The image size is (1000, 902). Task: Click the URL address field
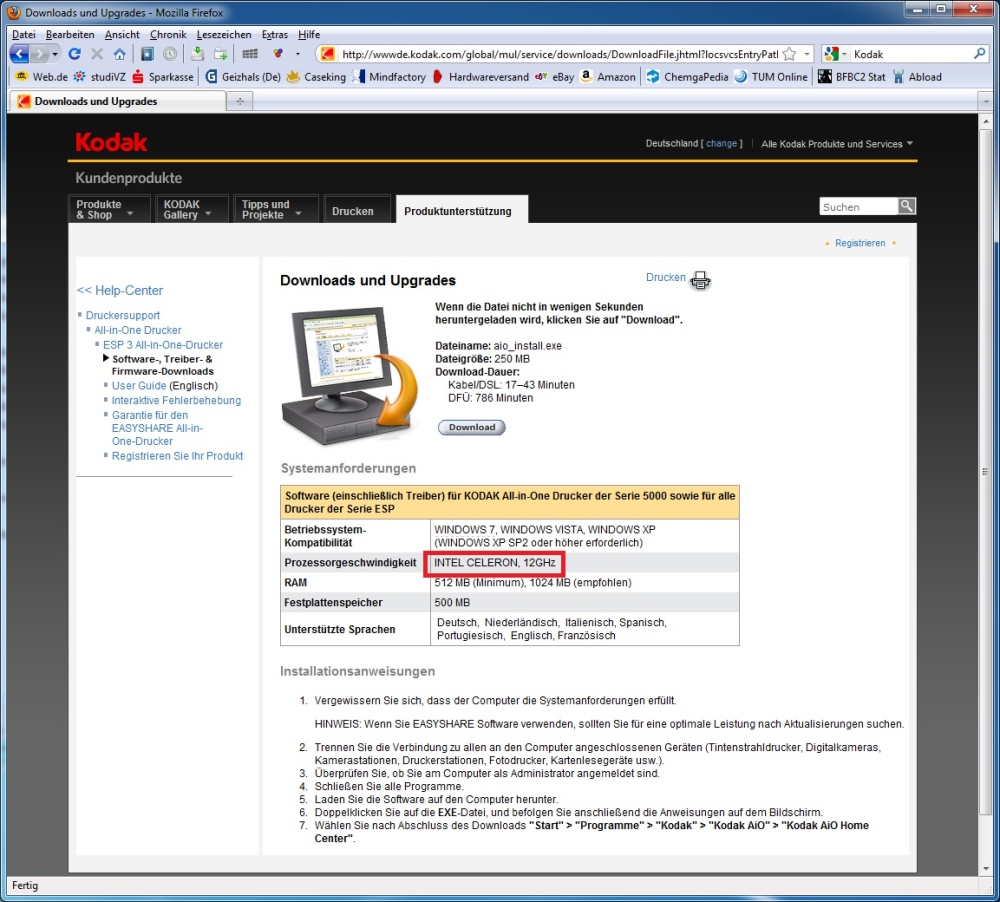coord(560,54)
